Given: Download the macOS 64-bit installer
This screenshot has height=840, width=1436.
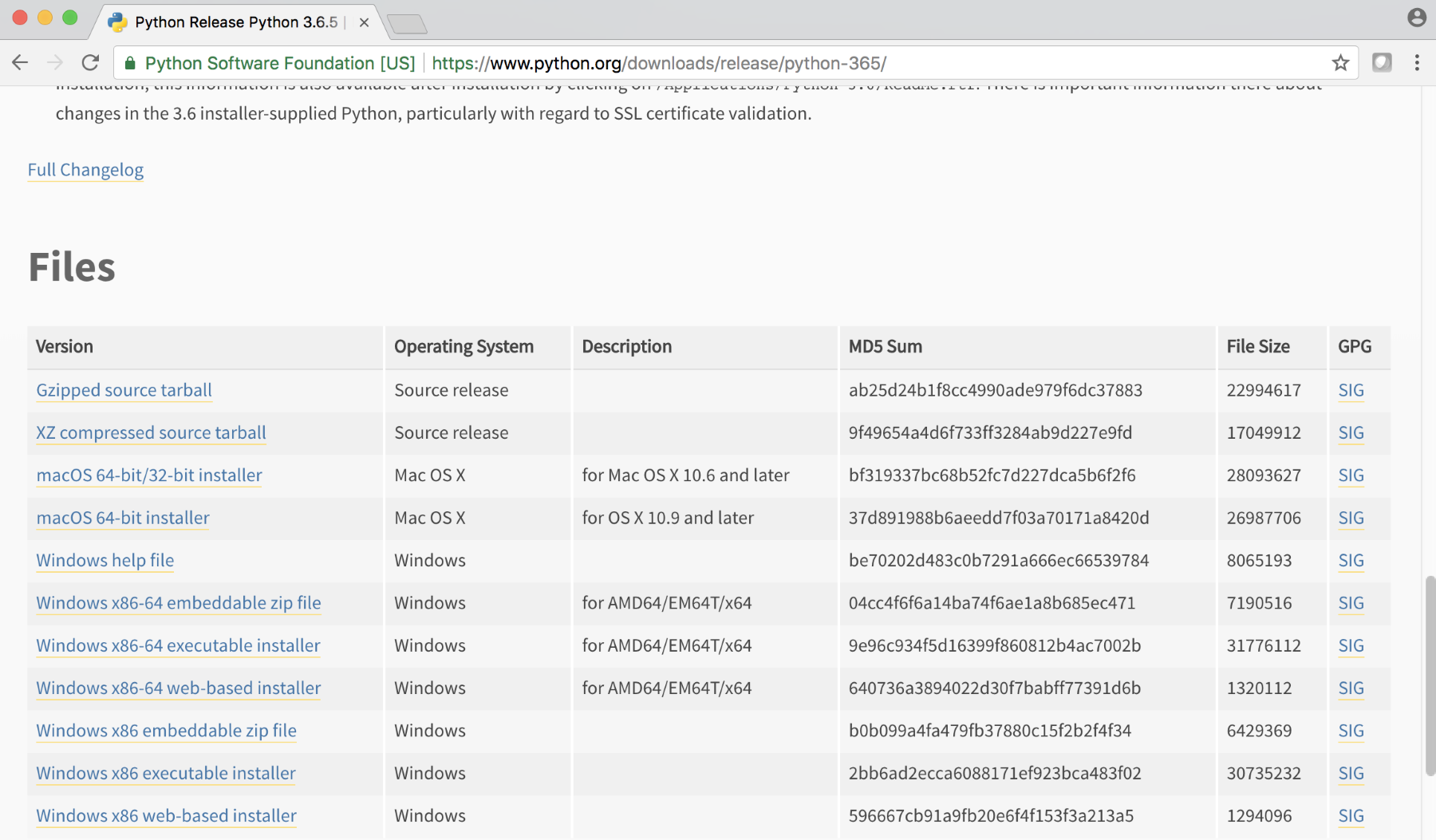Looking at the screenshot, I should pyautogui.click(x=123, y=518).
